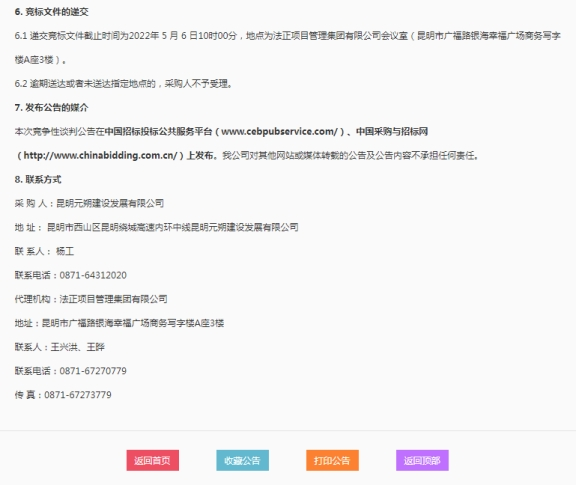Click the 中国招标投标公共服务平台 bold text
This screenshot has width=576, height=486.
coord(159,132)
